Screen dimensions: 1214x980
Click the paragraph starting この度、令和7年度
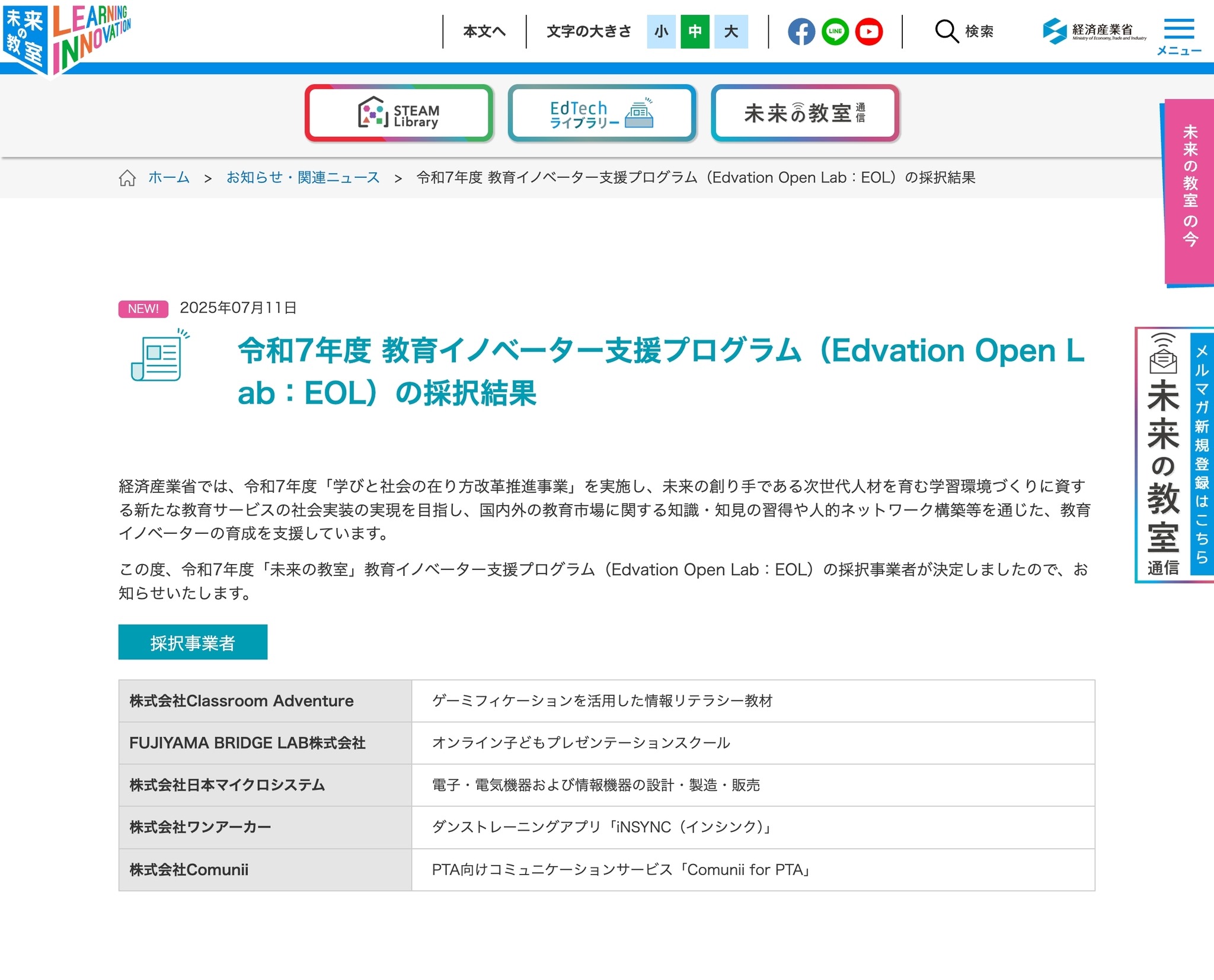pos(603,581)
